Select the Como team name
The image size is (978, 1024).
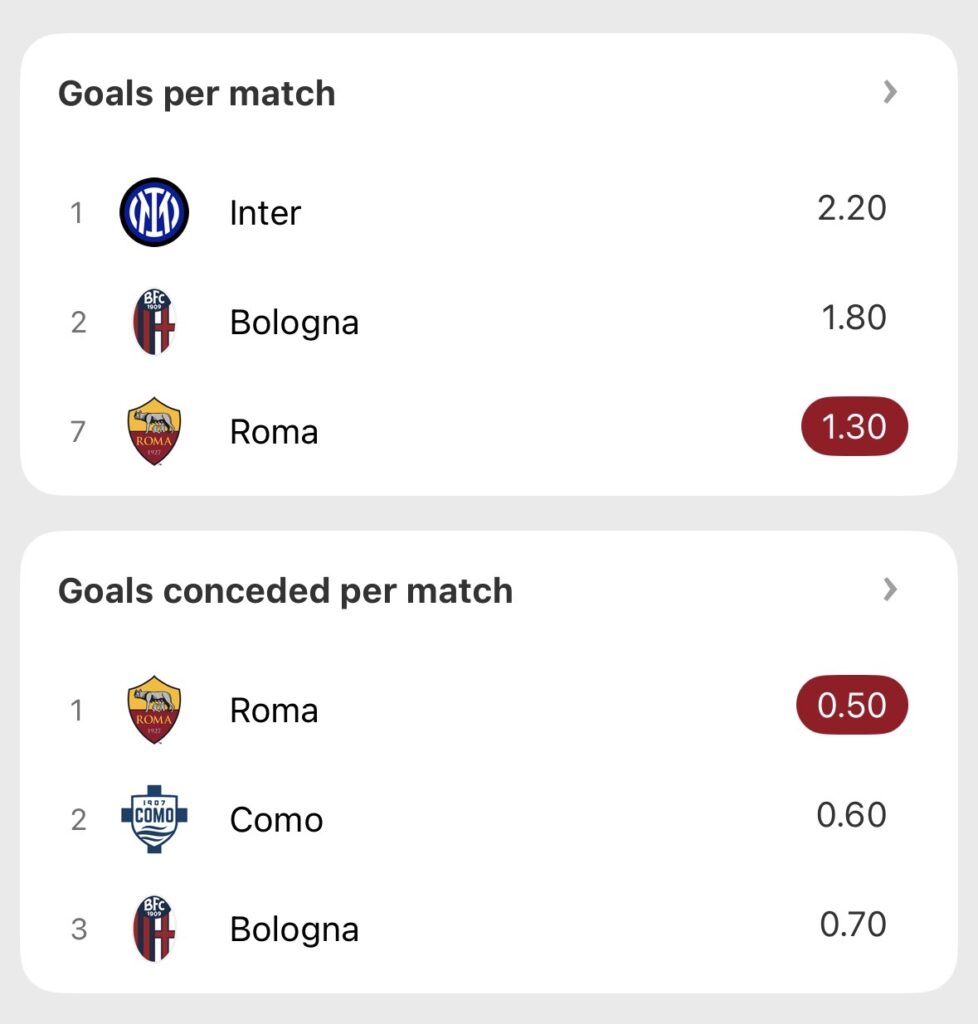[276, 820]
